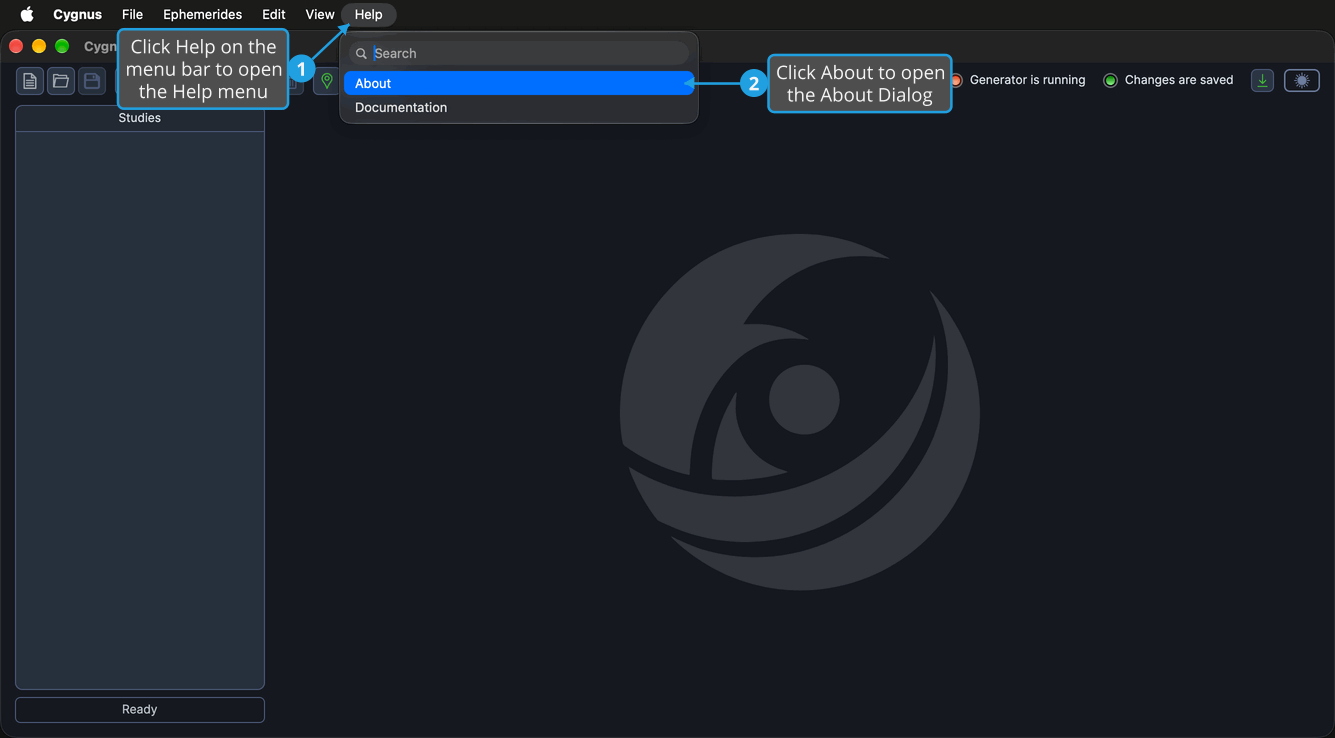Click the Generator is running status text
Viewport: 1335px width, 738px height.
coord(1027,80)
